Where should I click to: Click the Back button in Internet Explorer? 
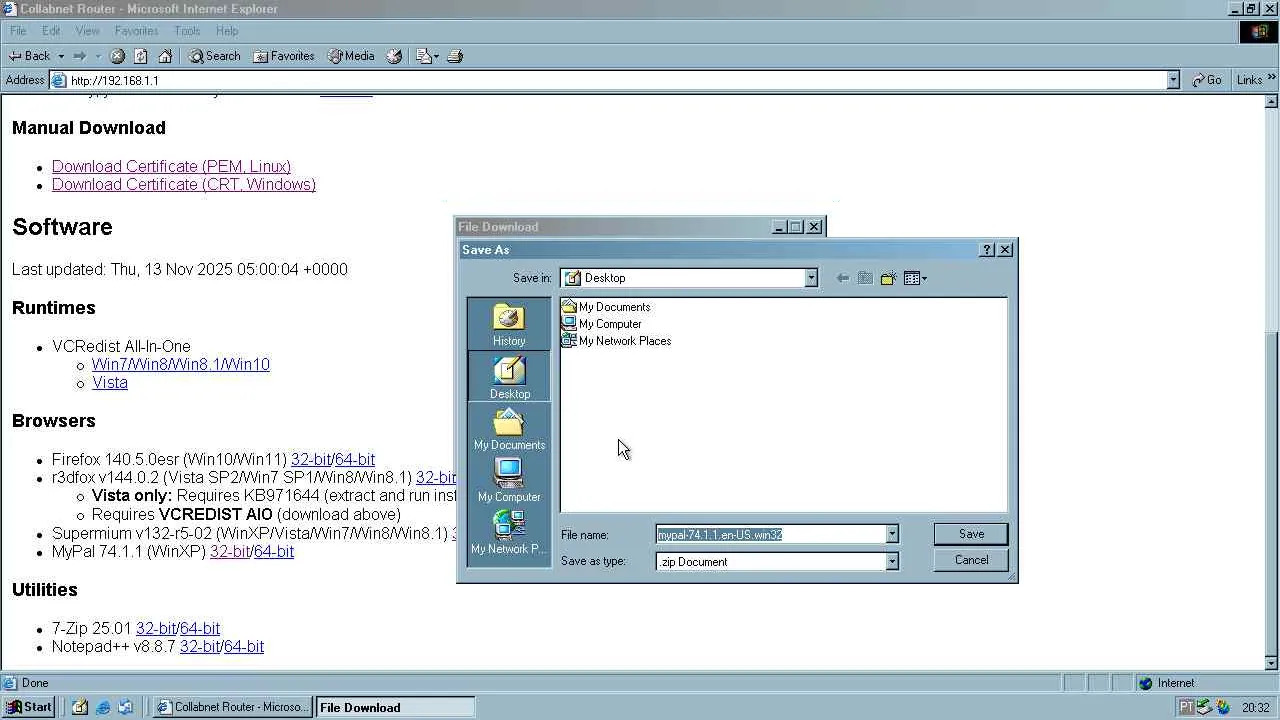[30, 56]
